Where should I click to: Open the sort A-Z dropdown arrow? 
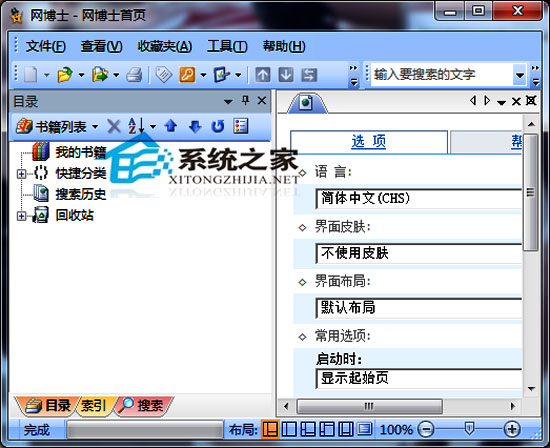coord(153,126)
